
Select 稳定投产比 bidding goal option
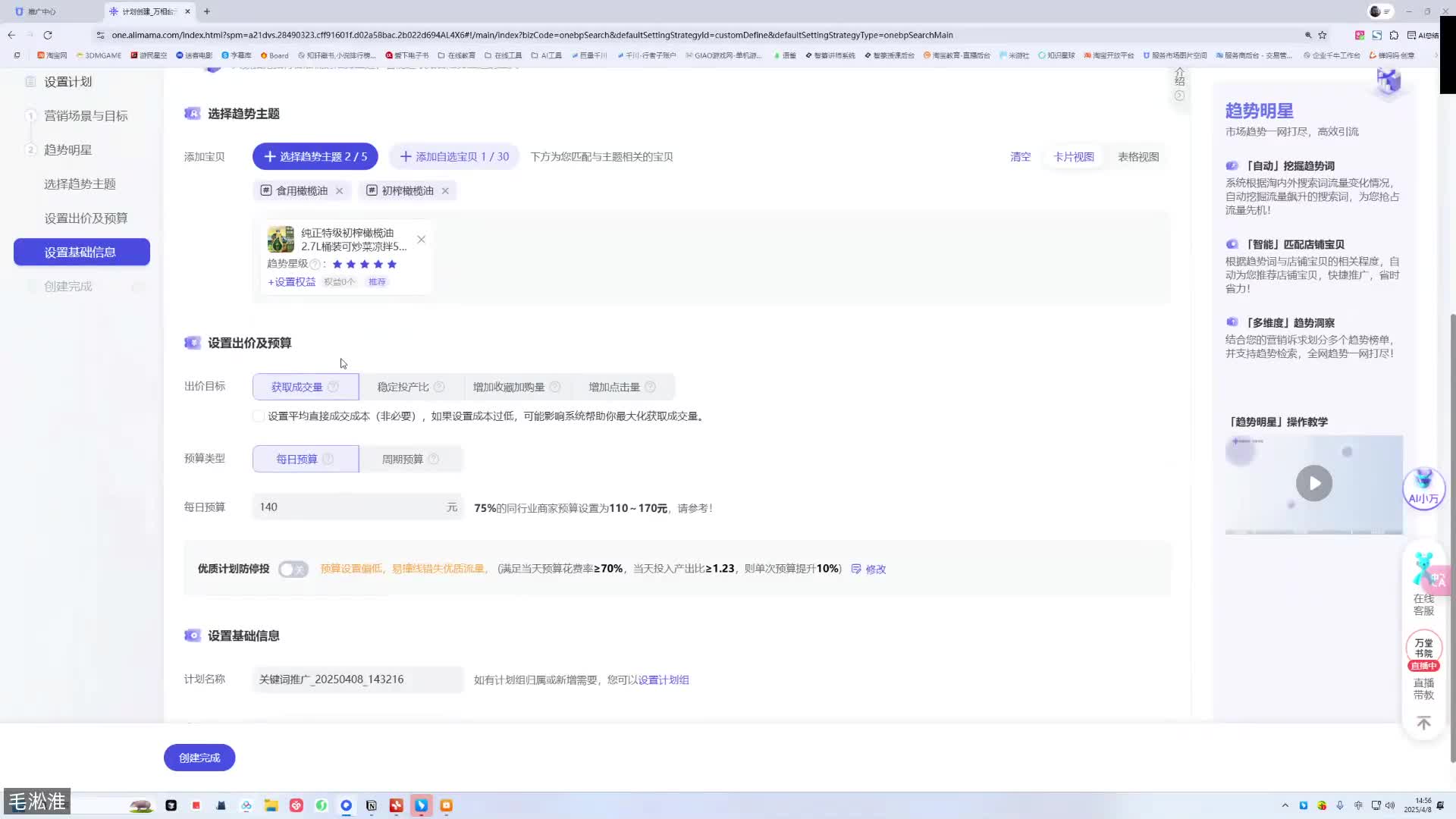[401, 387]
